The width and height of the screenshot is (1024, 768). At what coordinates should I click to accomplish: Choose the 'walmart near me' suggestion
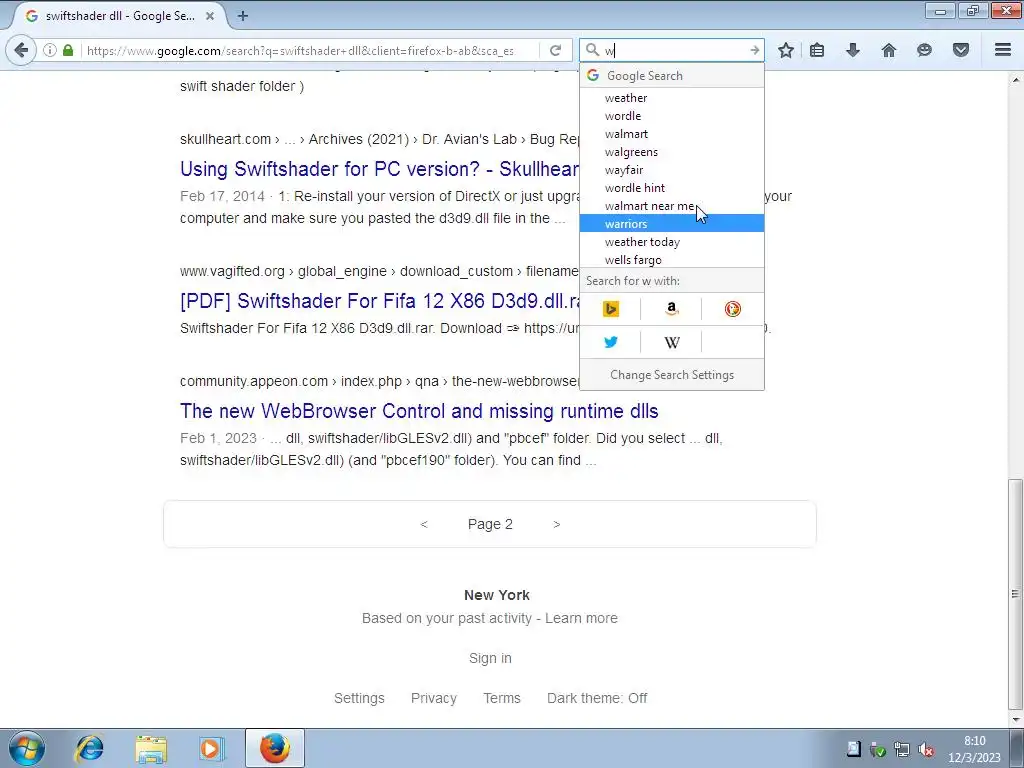click(671, 206)
